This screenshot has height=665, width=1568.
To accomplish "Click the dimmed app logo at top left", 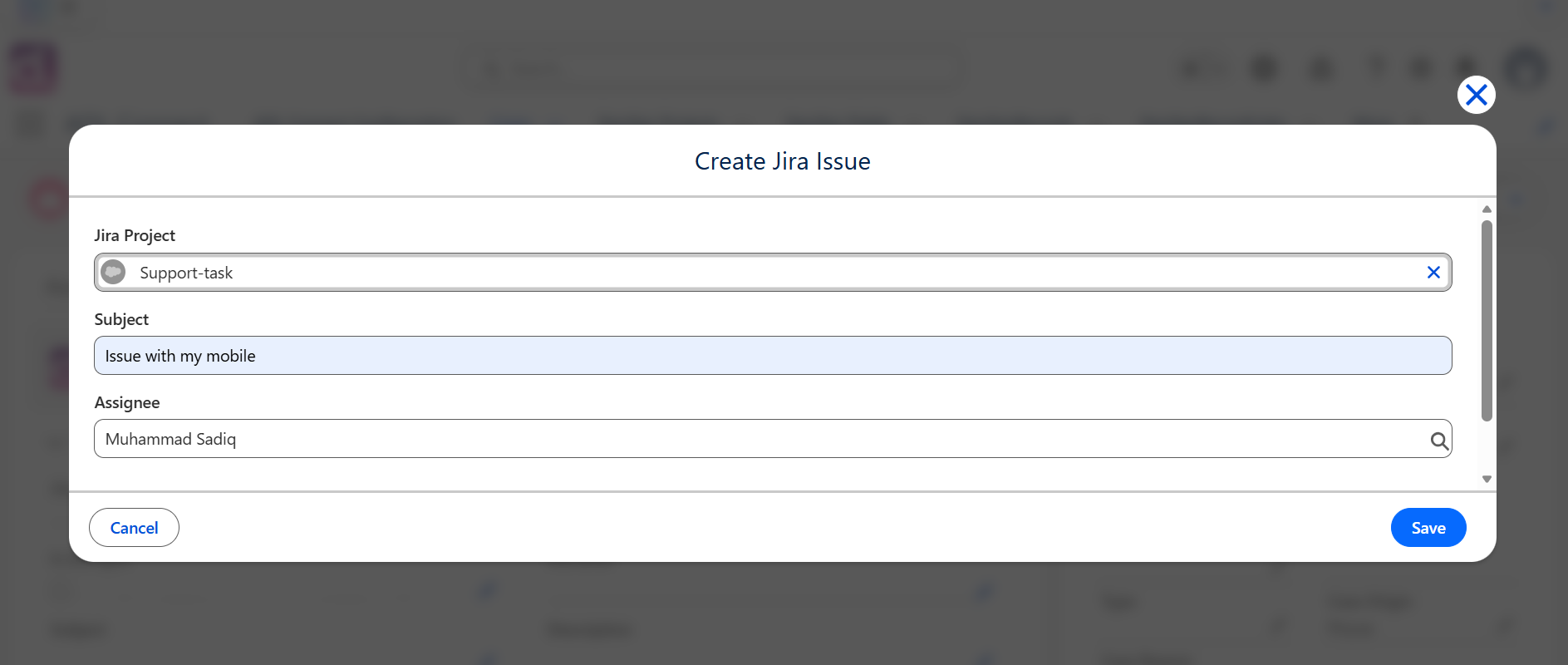I will point(33,69).
